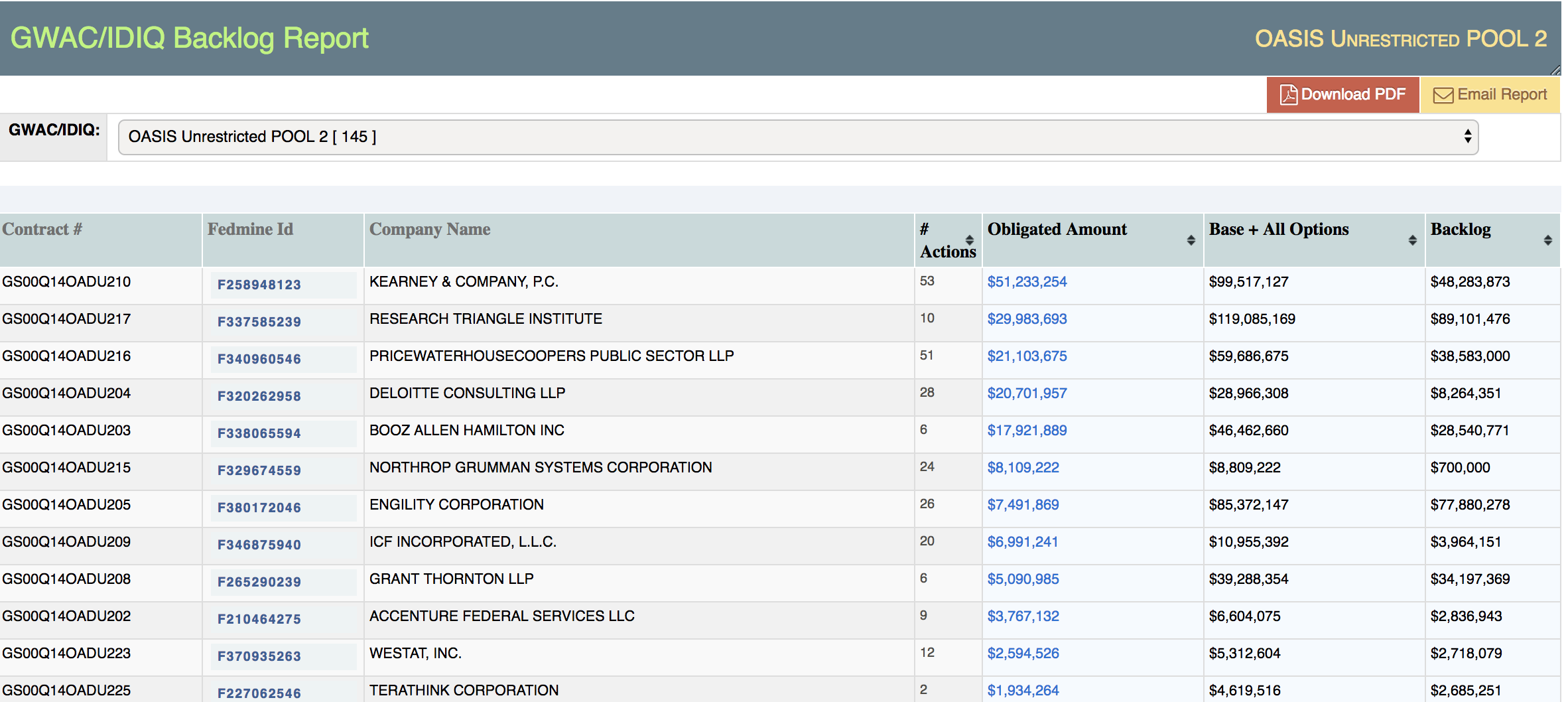Open obligated amount $5,090,985 link
This screenshot has height=702, width=1568.
1023,579
